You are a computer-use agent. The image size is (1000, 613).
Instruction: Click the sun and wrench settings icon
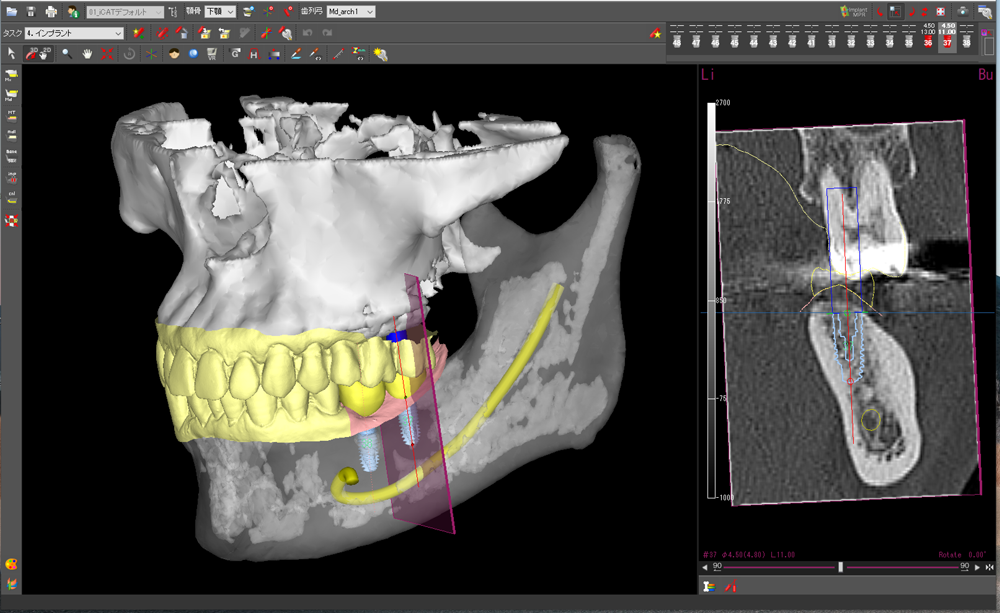click(x=380, y=54)
